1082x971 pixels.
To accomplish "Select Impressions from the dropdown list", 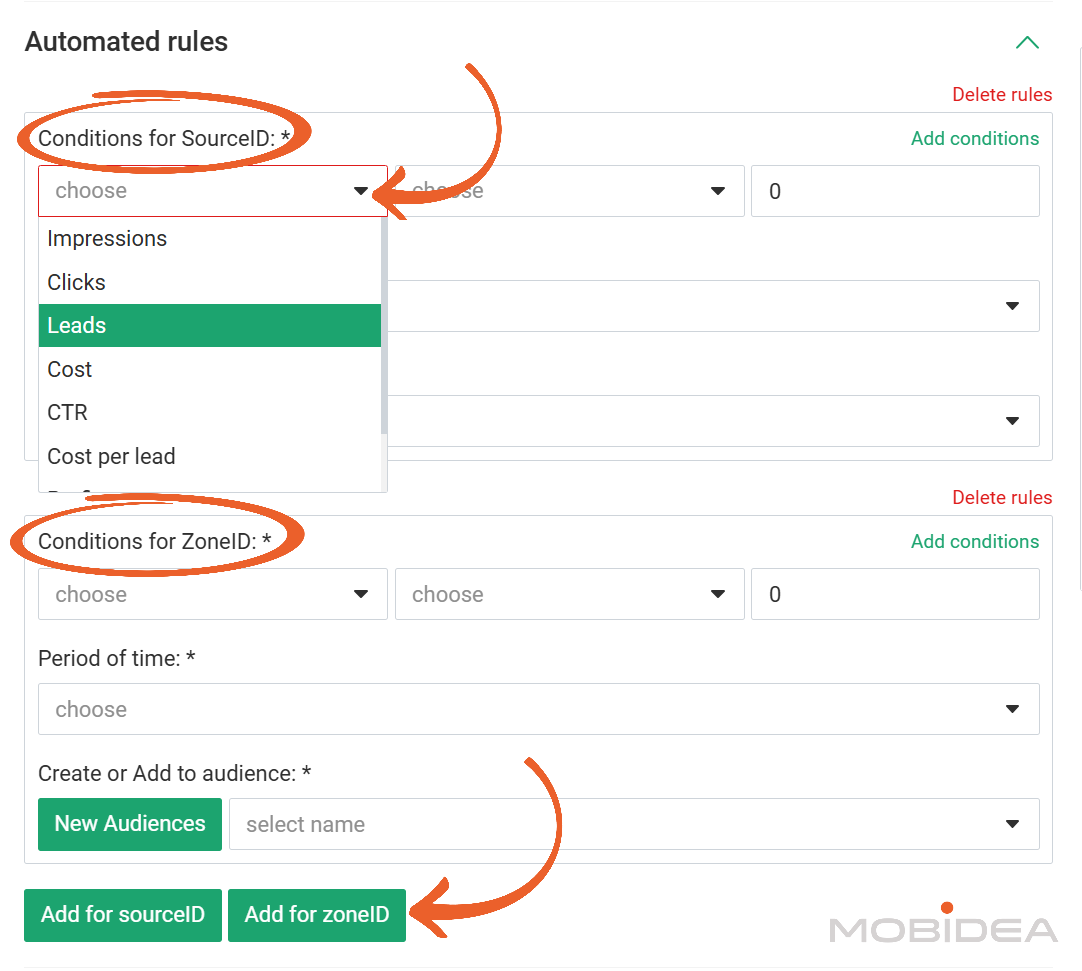I will pos(210,239).
